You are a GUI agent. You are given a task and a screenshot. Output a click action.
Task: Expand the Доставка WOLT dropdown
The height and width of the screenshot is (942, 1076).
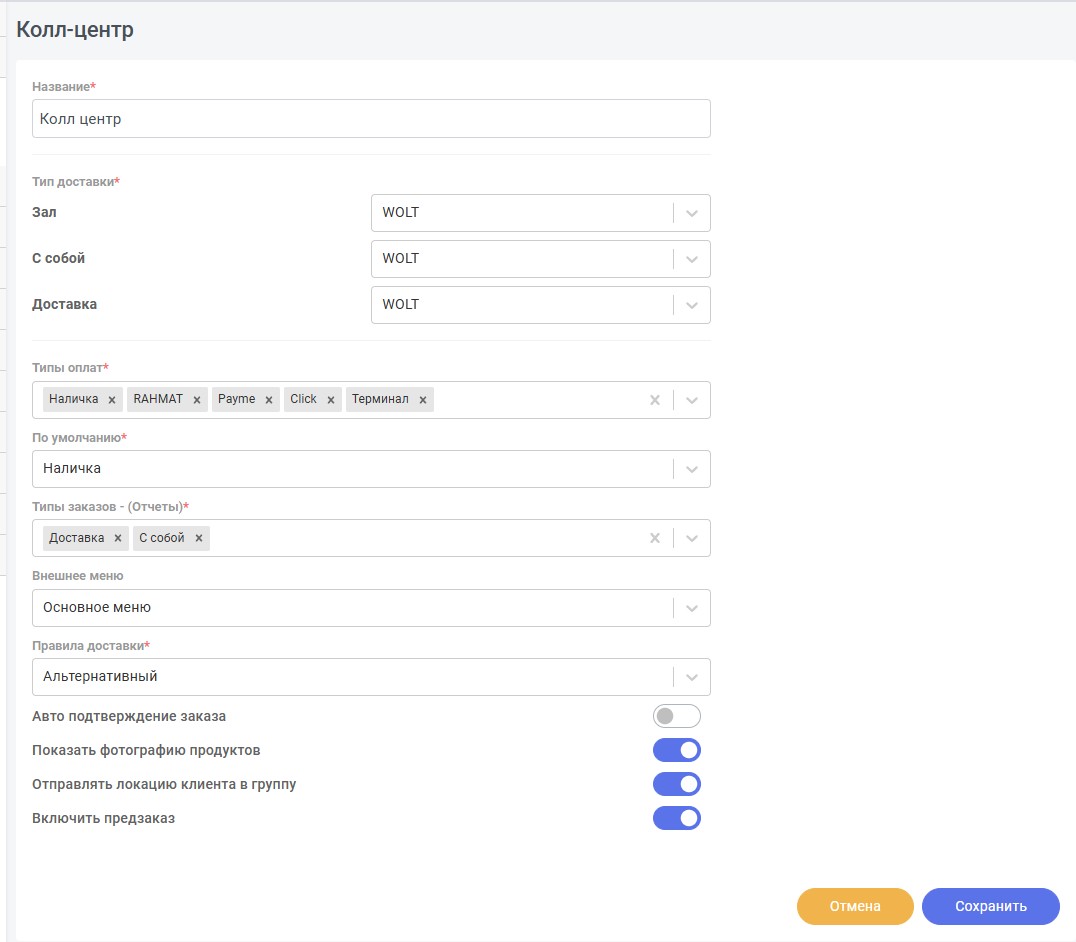pos(541,305)
